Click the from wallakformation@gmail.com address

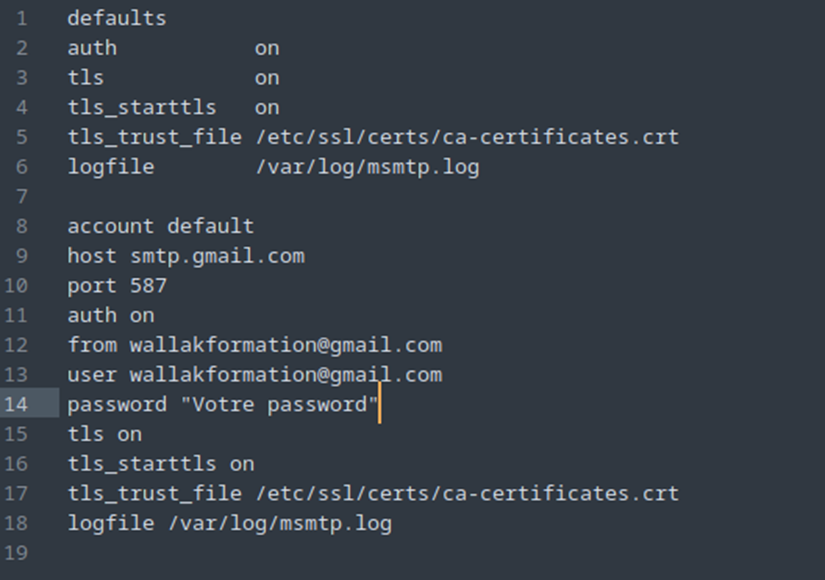pyautogui.click(x=286, y=345)
